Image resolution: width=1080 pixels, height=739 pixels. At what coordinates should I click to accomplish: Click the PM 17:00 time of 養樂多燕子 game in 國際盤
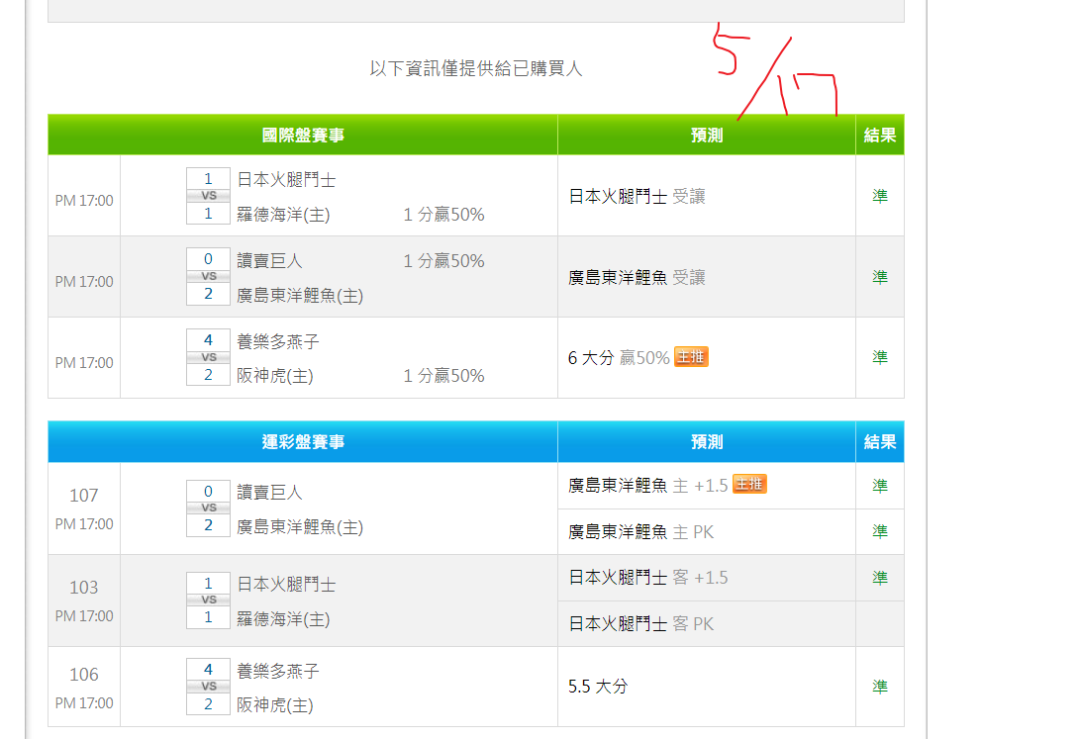(x=84, y=363)
